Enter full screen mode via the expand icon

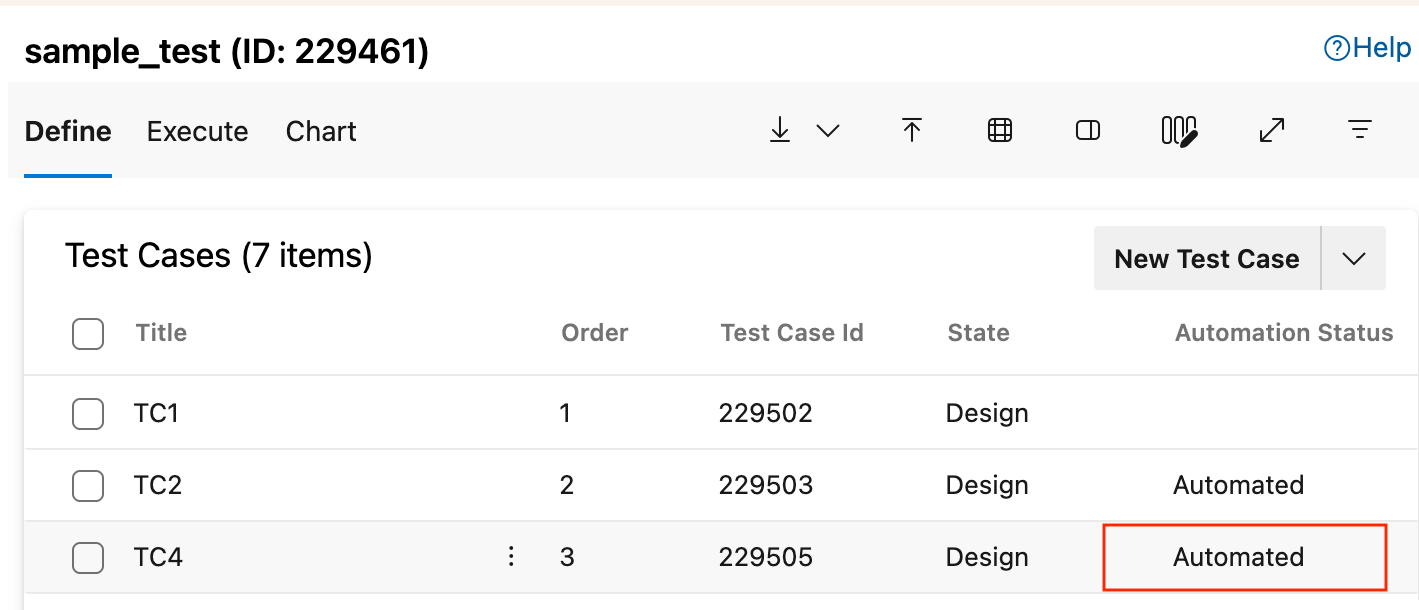point(1271,130)
